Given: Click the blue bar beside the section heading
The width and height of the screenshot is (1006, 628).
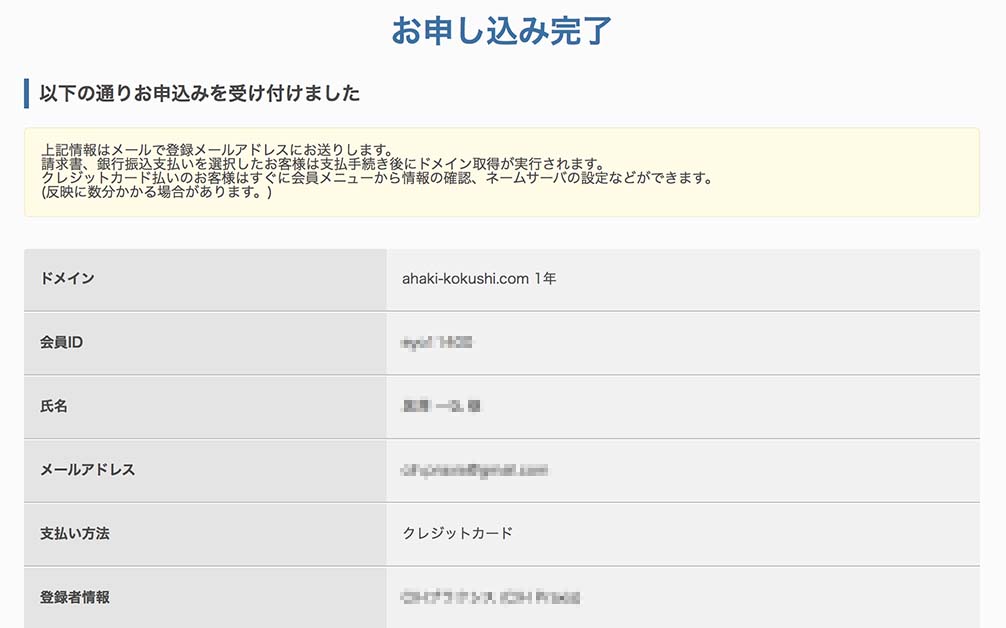Looking at the screenshot, I should click(27, 94).
